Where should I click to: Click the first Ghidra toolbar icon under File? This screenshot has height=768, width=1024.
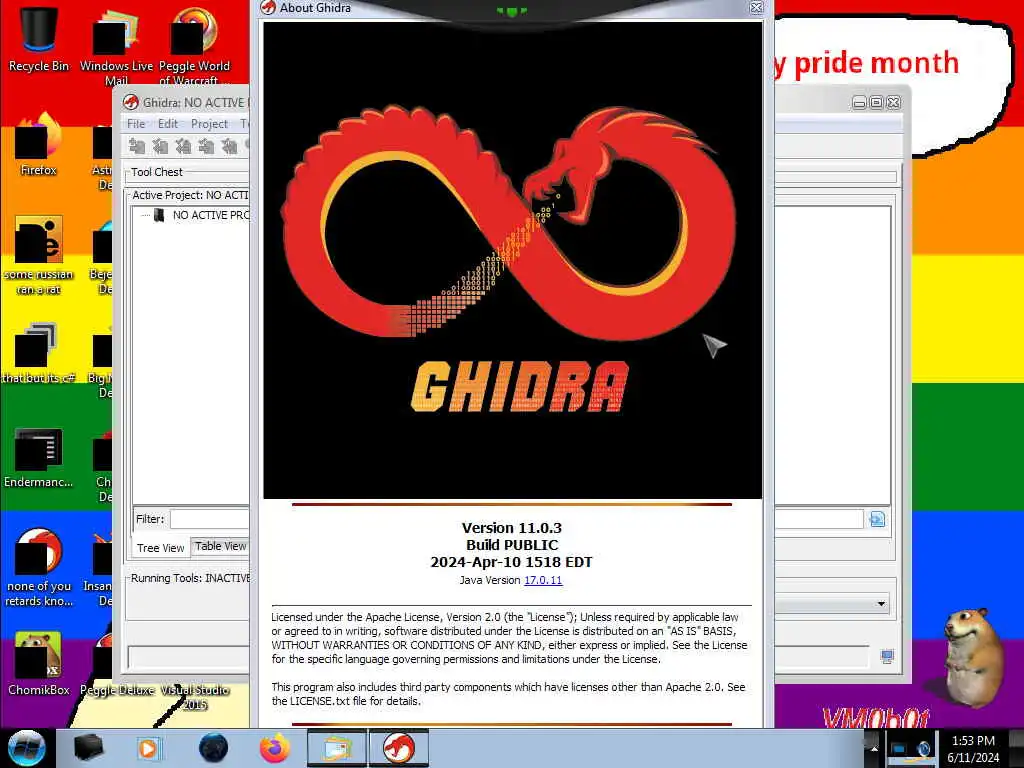coord(137,146)
